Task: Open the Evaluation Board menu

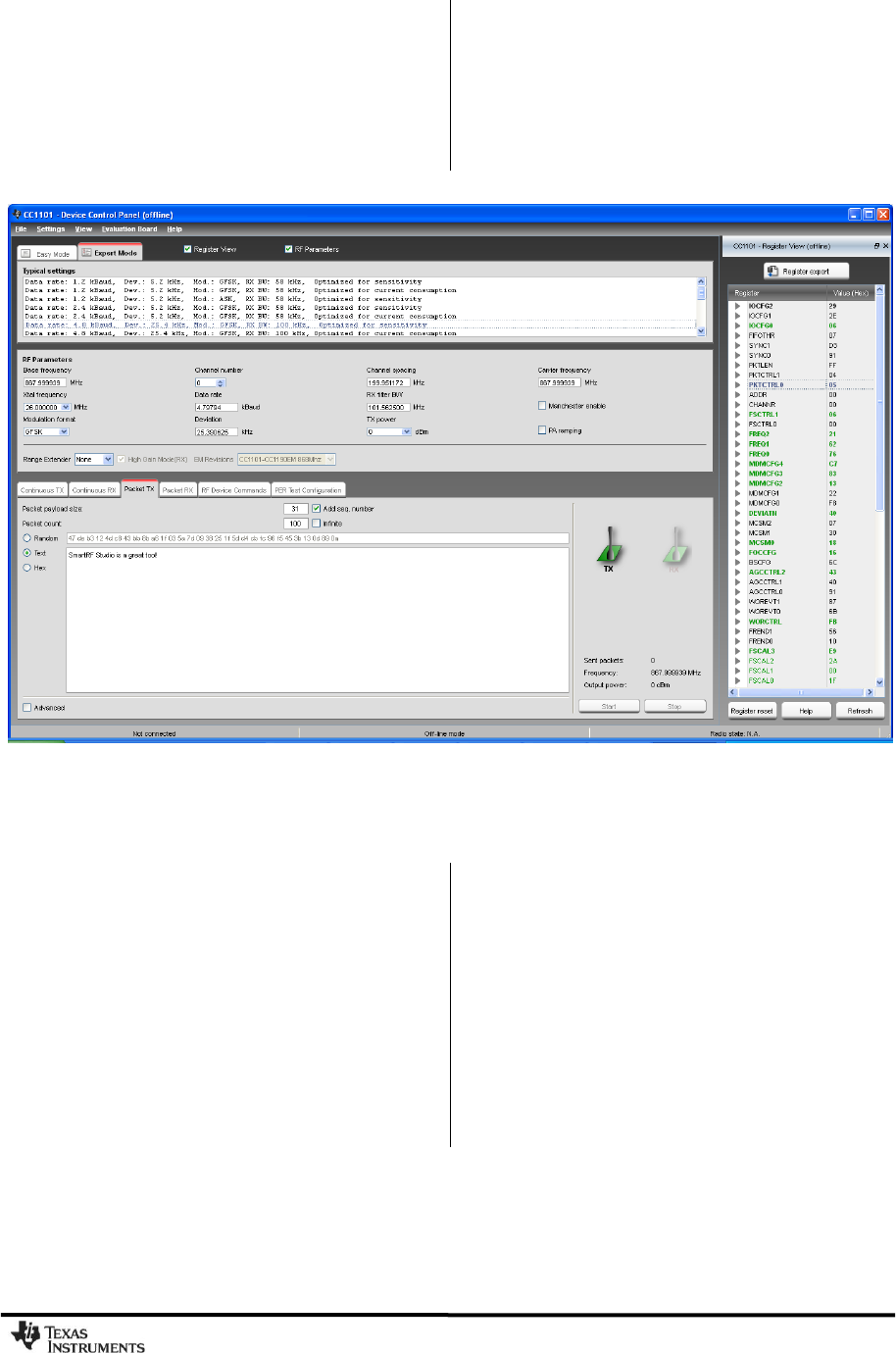Action: coord(129,229)
